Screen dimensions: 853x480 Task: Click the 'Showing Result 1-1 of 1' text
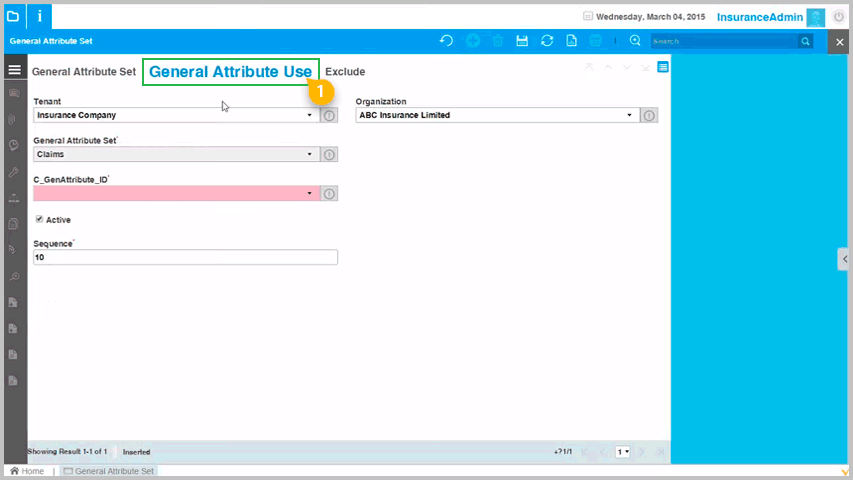[67, 452]
